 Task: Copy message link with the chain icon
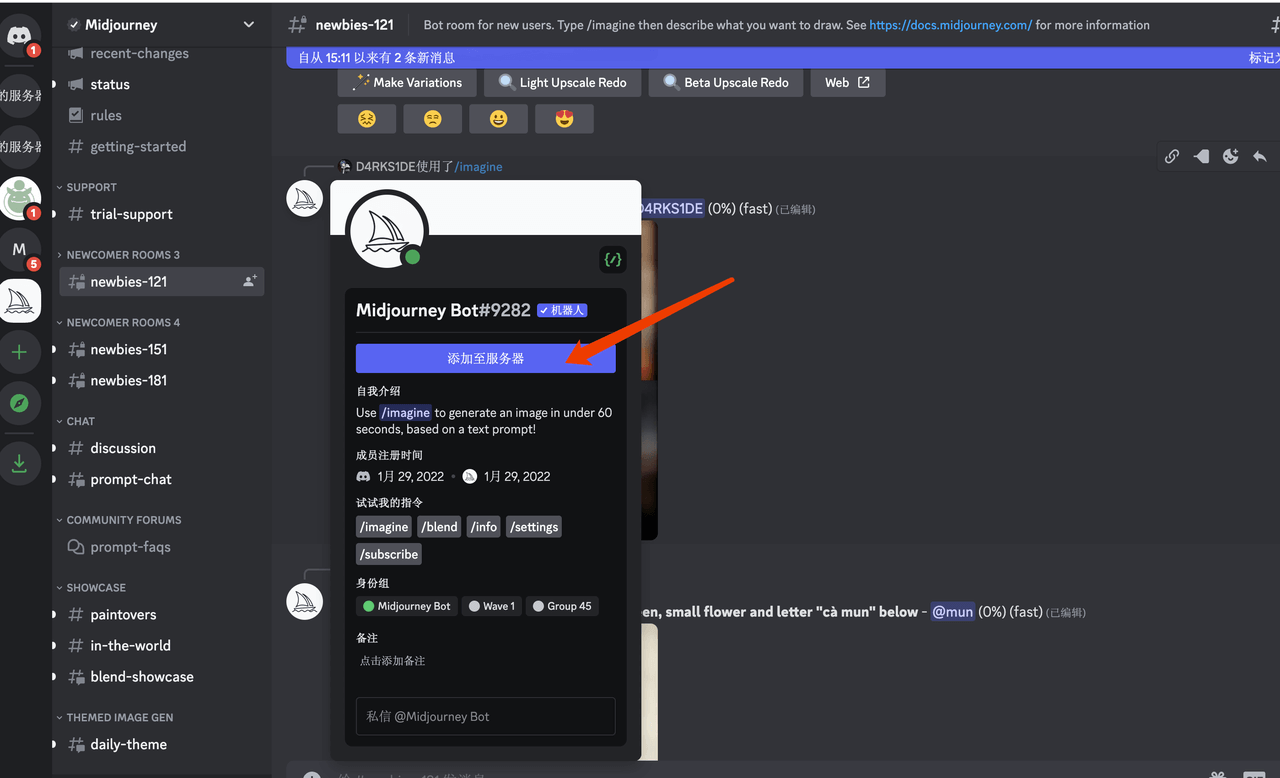point(1172,156)
